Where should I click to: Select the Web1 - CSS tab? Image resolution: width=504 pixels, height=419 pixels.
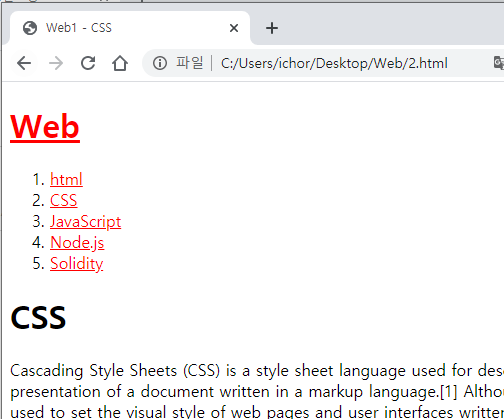(x=130, y=28)
